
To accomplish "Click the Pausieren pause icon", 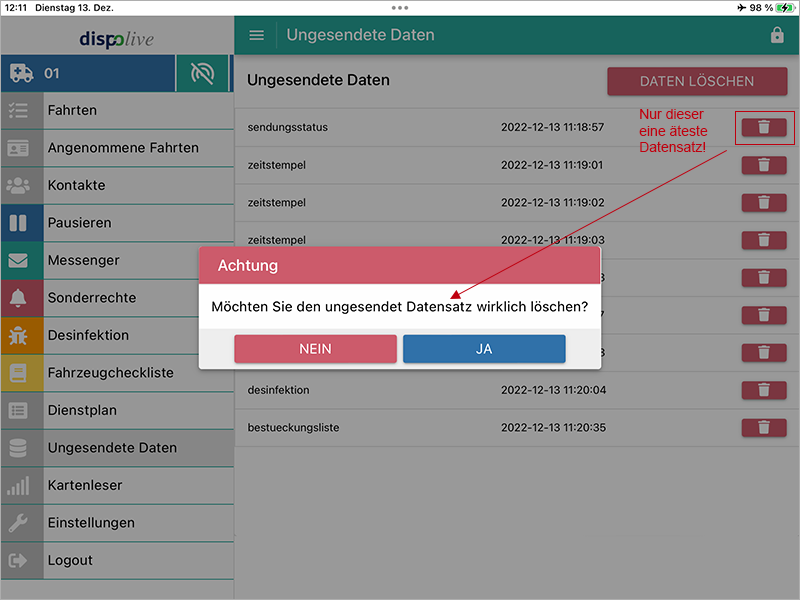I will 18,223.
